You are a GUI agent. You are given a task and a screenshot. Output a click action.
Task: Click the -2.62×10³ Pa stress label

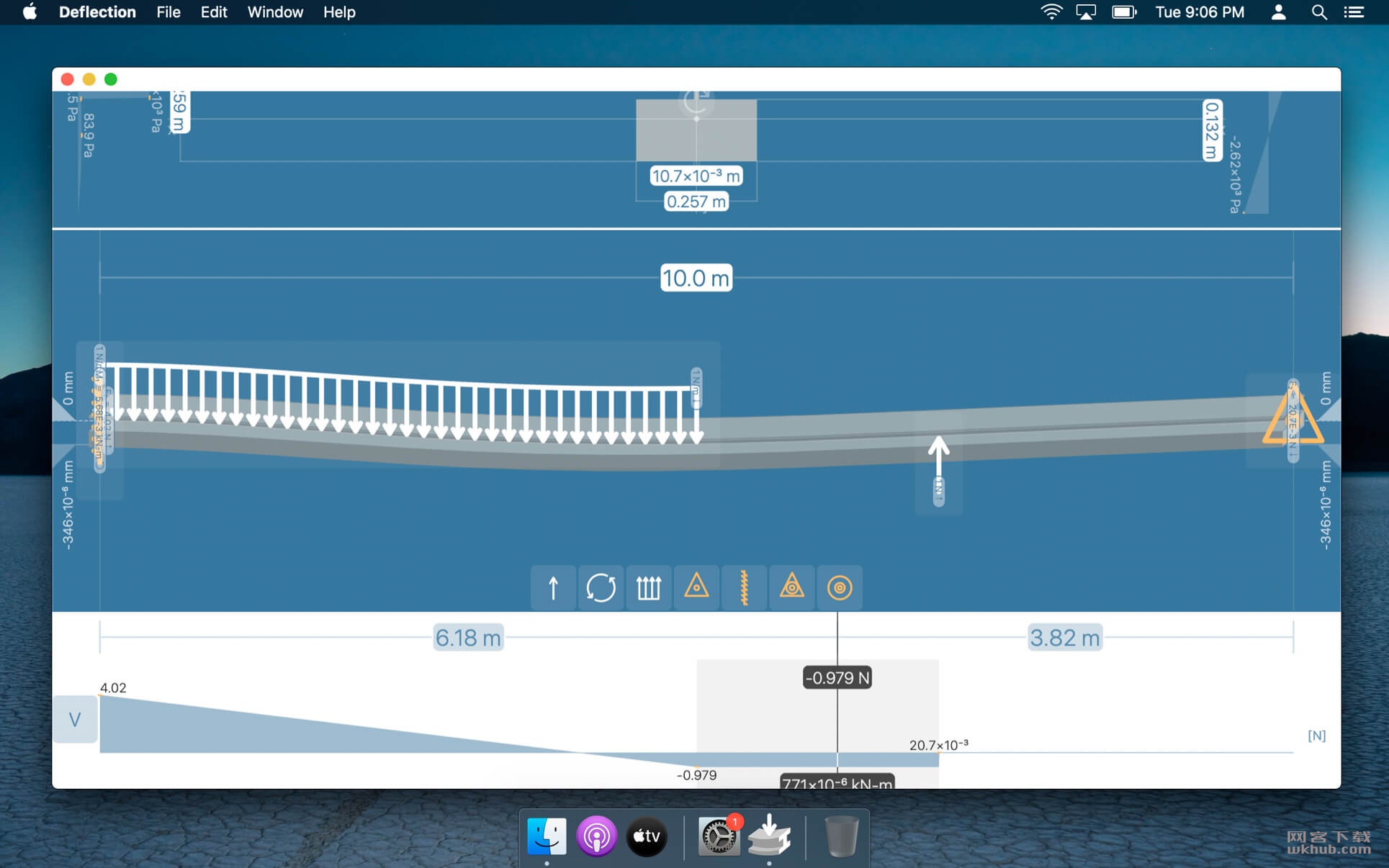(1235, 175)
